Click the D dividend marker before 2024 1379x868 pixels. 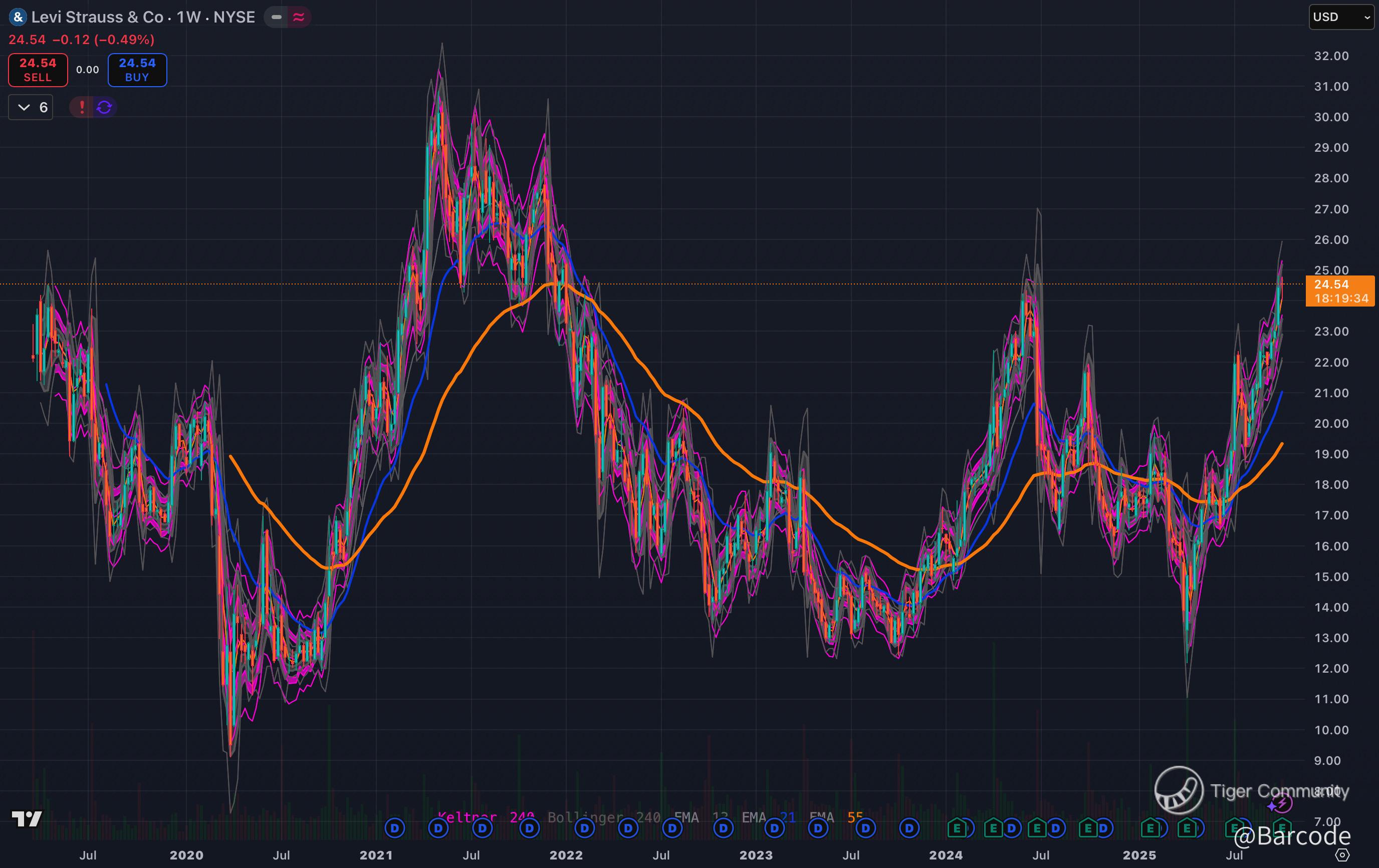909,828
